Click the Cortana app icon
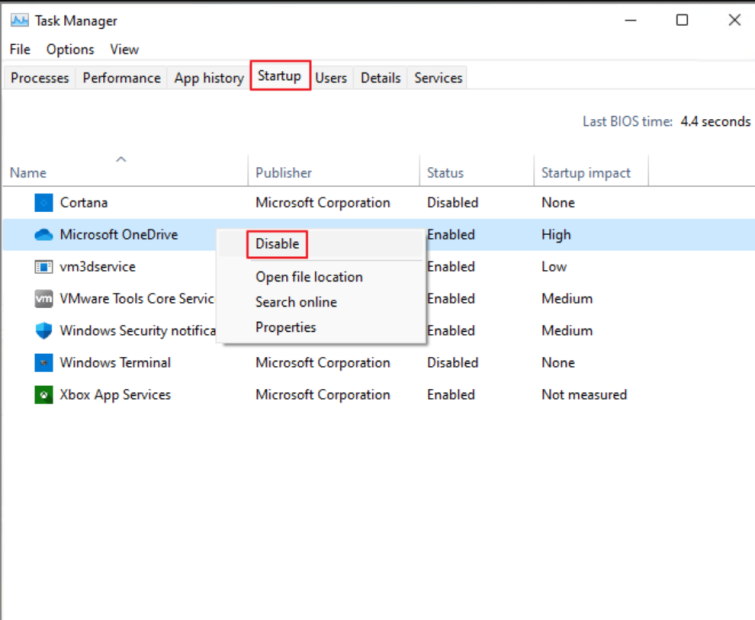The height and width of the screenshot is (620, 755). coord(44,203)
